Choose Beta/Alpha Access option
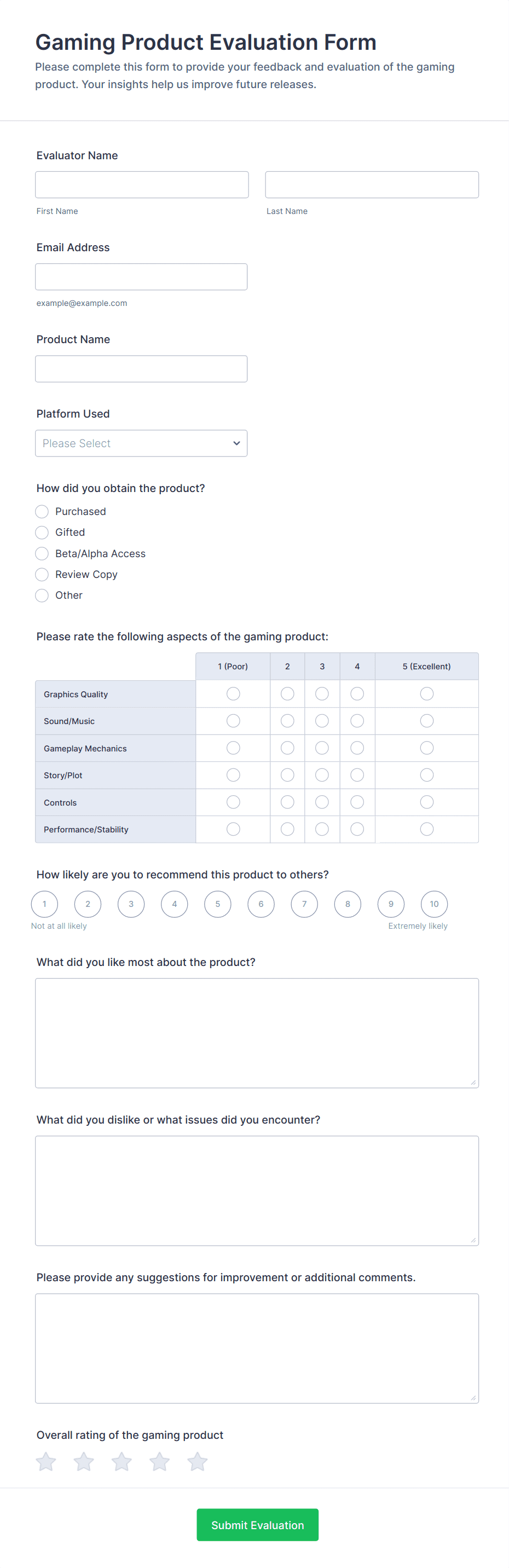 (42, 553)
